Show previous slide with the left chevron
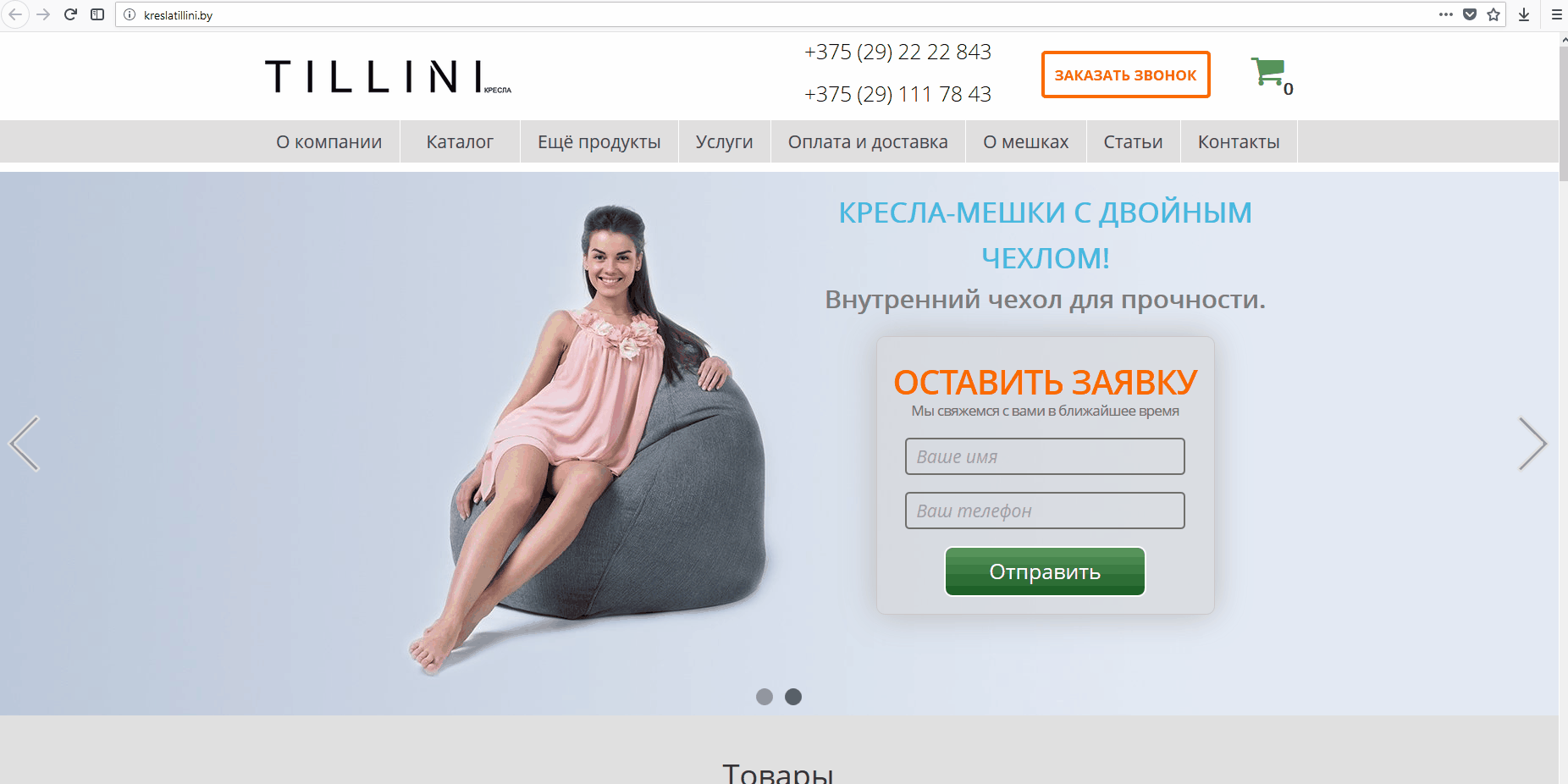The width and height of the screenshot is (1568, 784). point(25,444)
